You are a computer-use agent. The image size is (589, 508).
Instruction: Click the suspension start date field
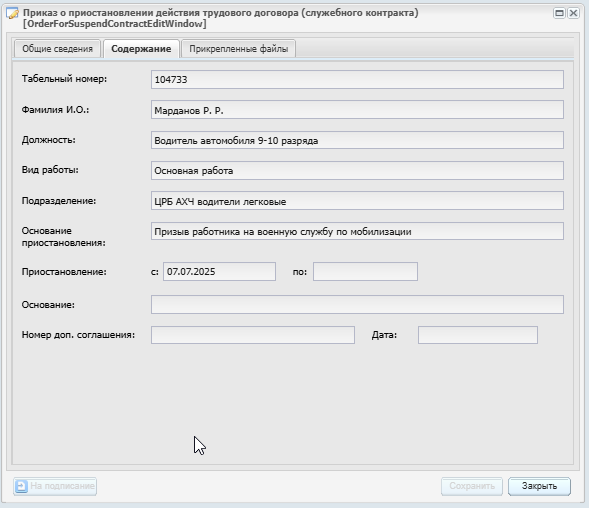tap(219, 272)
